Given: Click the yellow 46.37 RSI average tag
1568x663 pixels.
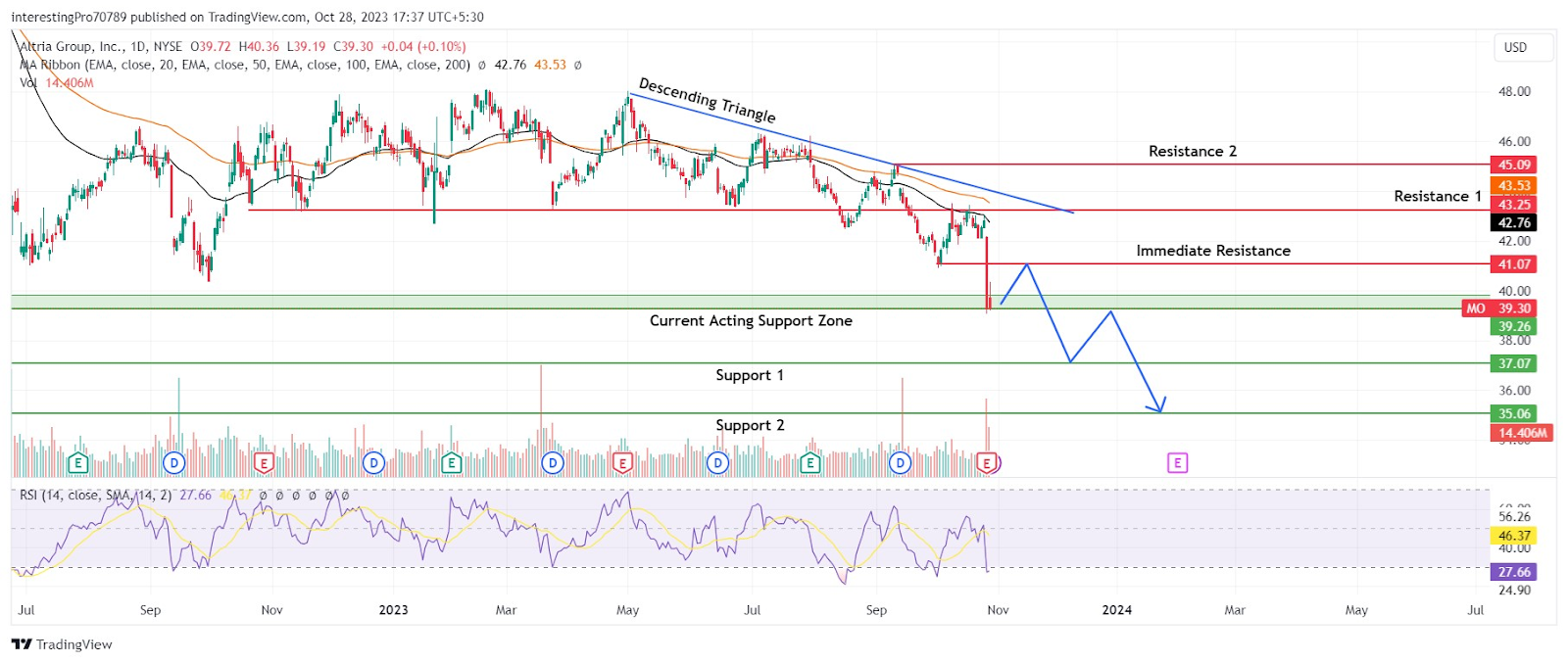Looking at the screenshot, I should tap(1514, 536).
